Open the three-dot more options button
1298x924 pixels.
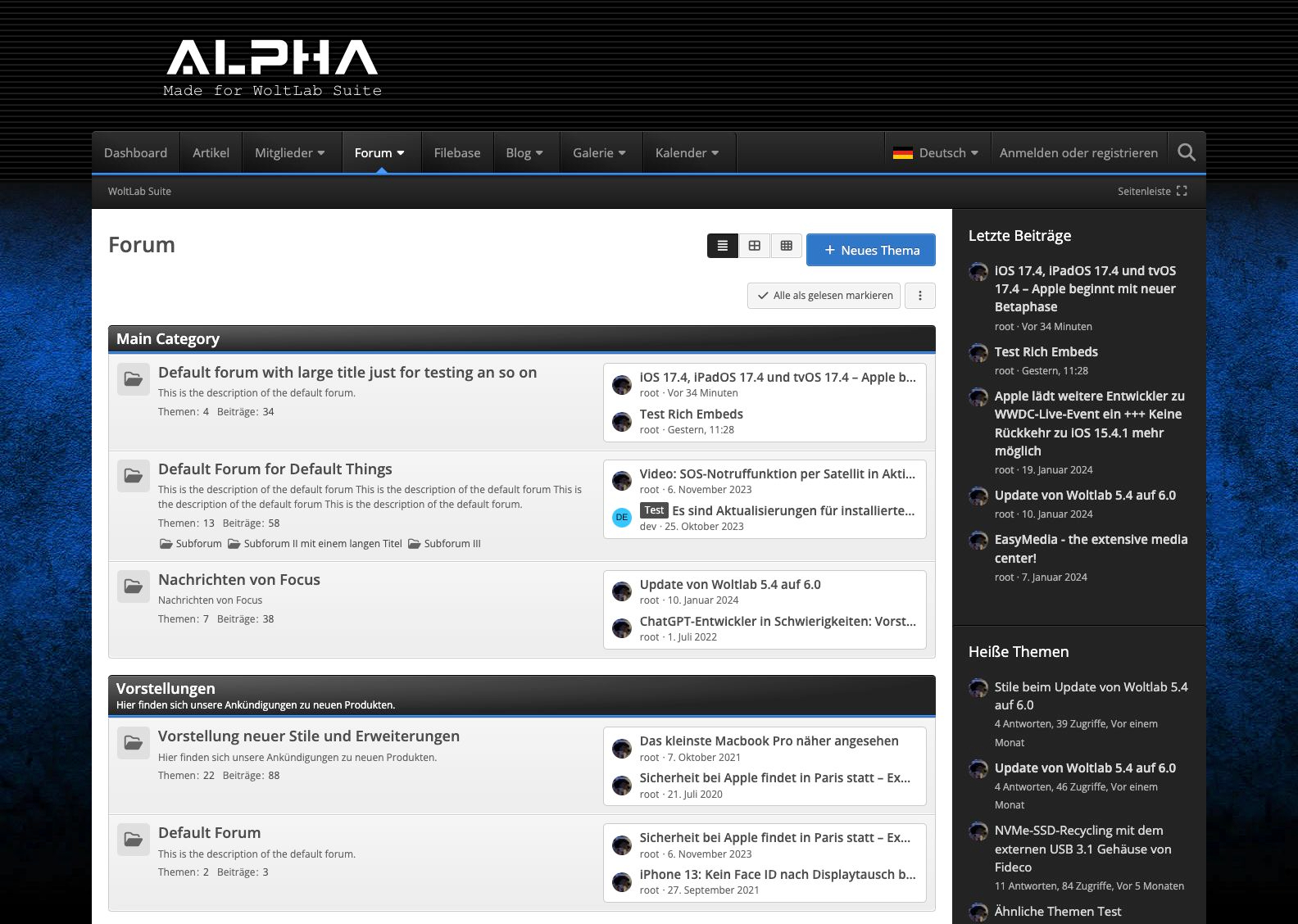pos(919,296)
